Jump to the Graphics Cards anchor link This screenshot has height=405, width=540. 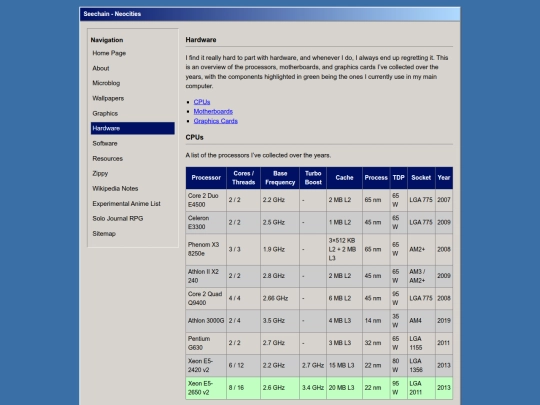tap(216, 121)
